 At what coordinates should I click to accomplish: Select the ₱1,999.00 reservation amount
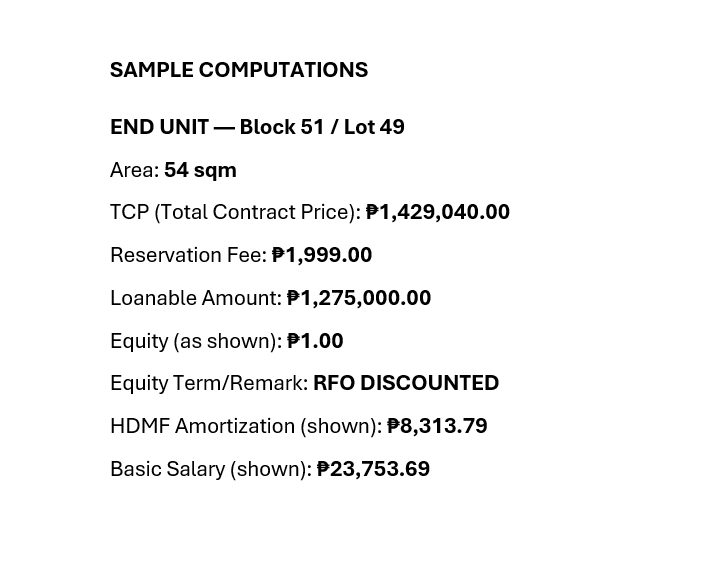click(322, 255)
